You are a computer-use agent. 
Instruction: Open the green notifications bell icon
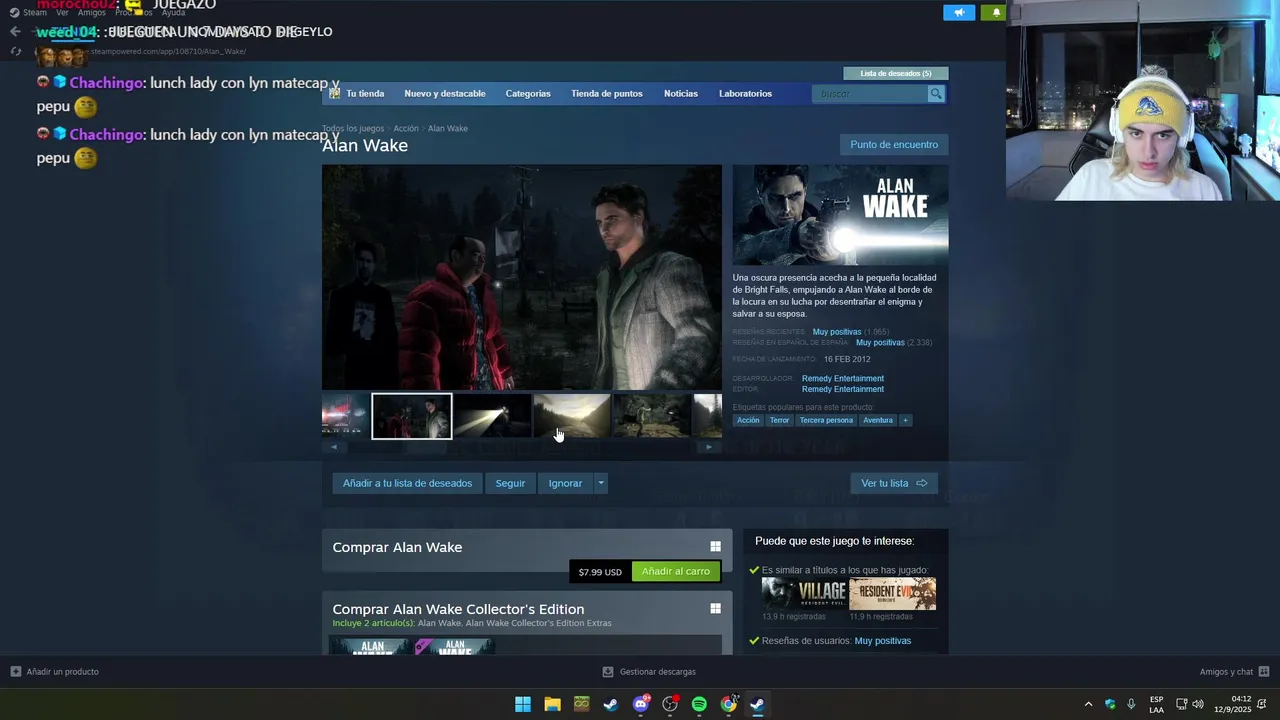(x=994, y=12)
